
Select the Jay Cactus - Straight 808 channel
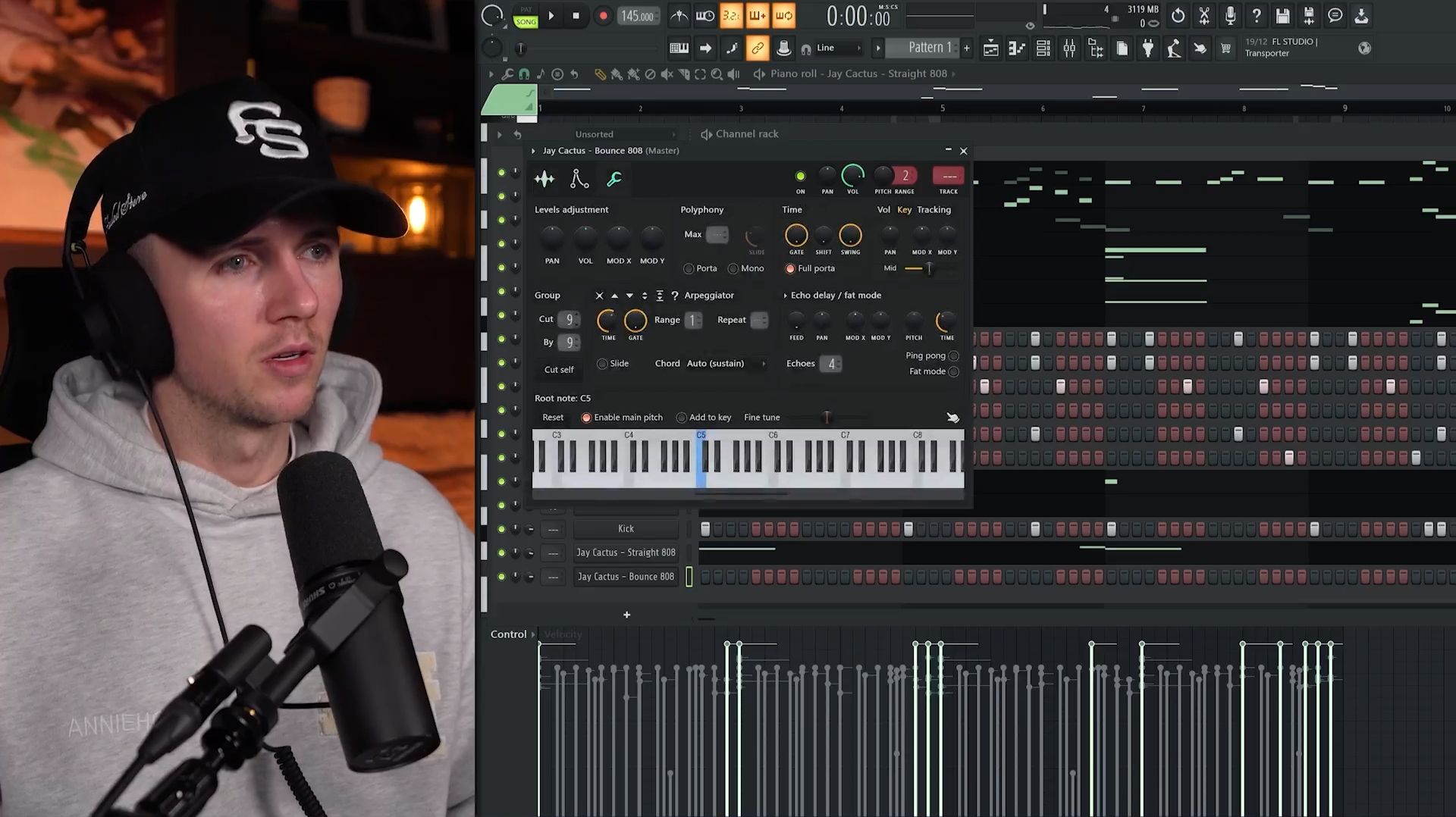click(x=626, y=552)
